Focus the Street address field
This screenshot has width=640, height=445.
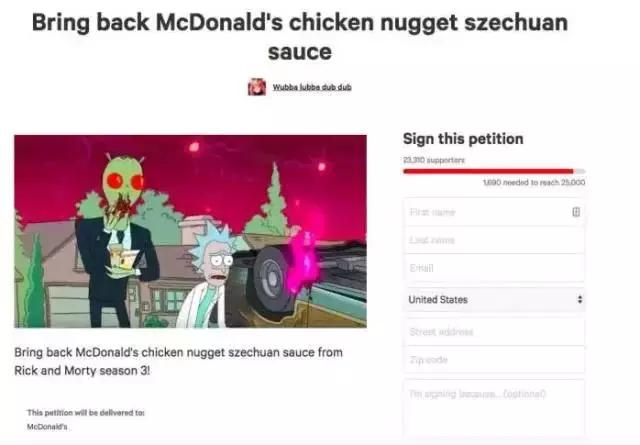(x=494, y=332)
